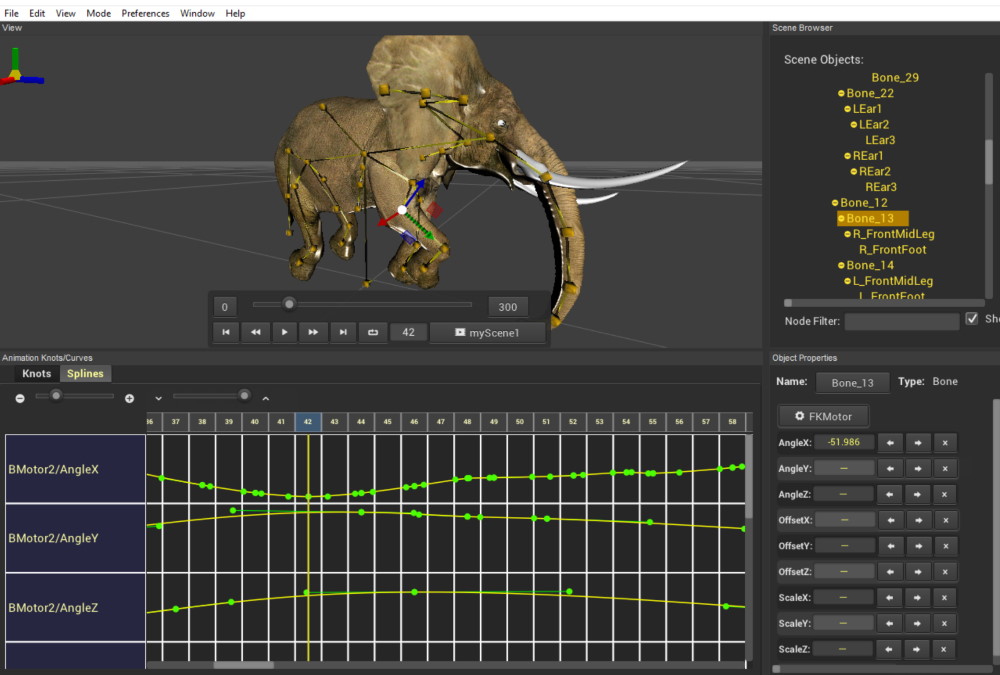Go to previous ScaleZ knot arrow

888,649
